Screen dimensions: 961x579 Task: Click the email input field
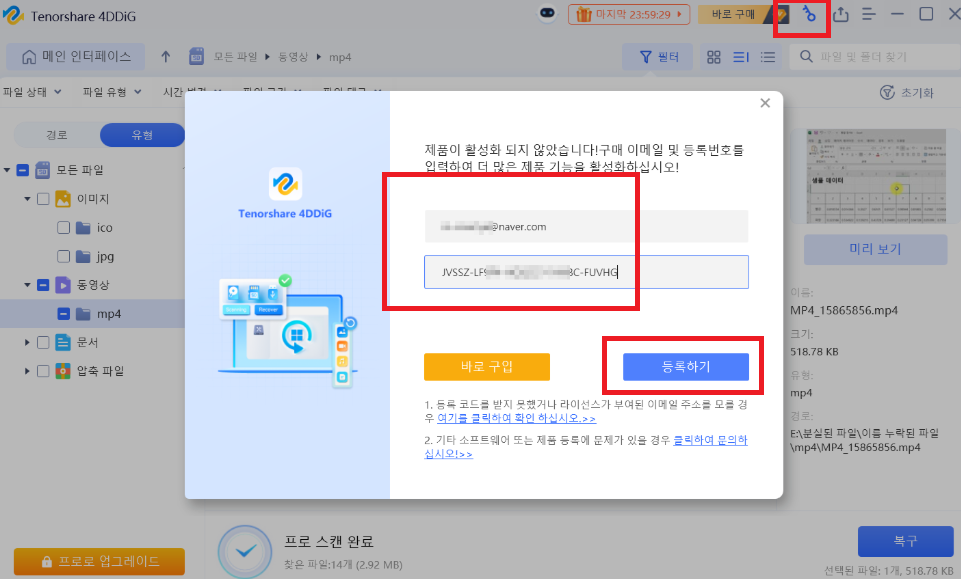click(x=586, y=227)
